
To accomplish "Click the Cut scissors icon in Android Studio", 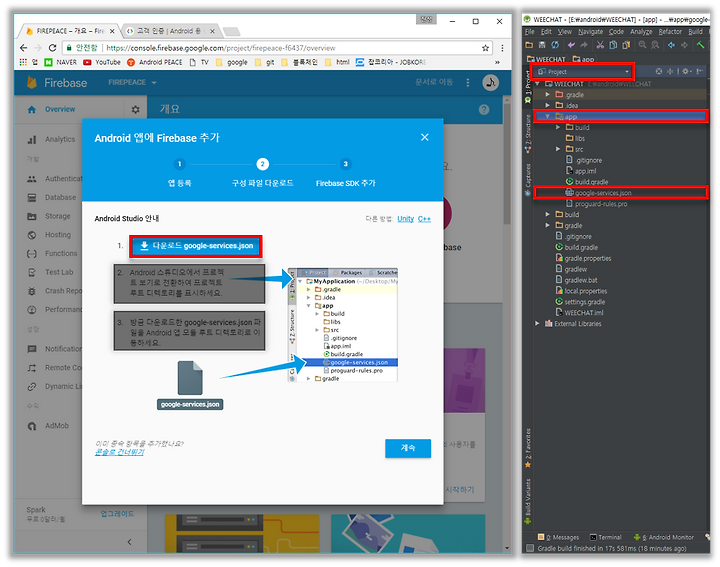I will tap(600, 45).
